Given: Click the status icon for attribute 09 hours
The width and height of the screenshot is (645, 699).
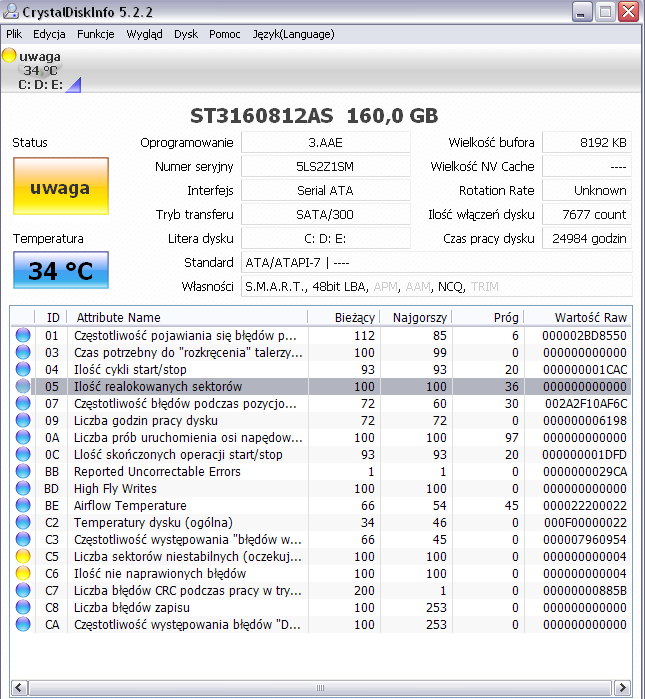Looking at the screenshot, I should coord(23,420).
